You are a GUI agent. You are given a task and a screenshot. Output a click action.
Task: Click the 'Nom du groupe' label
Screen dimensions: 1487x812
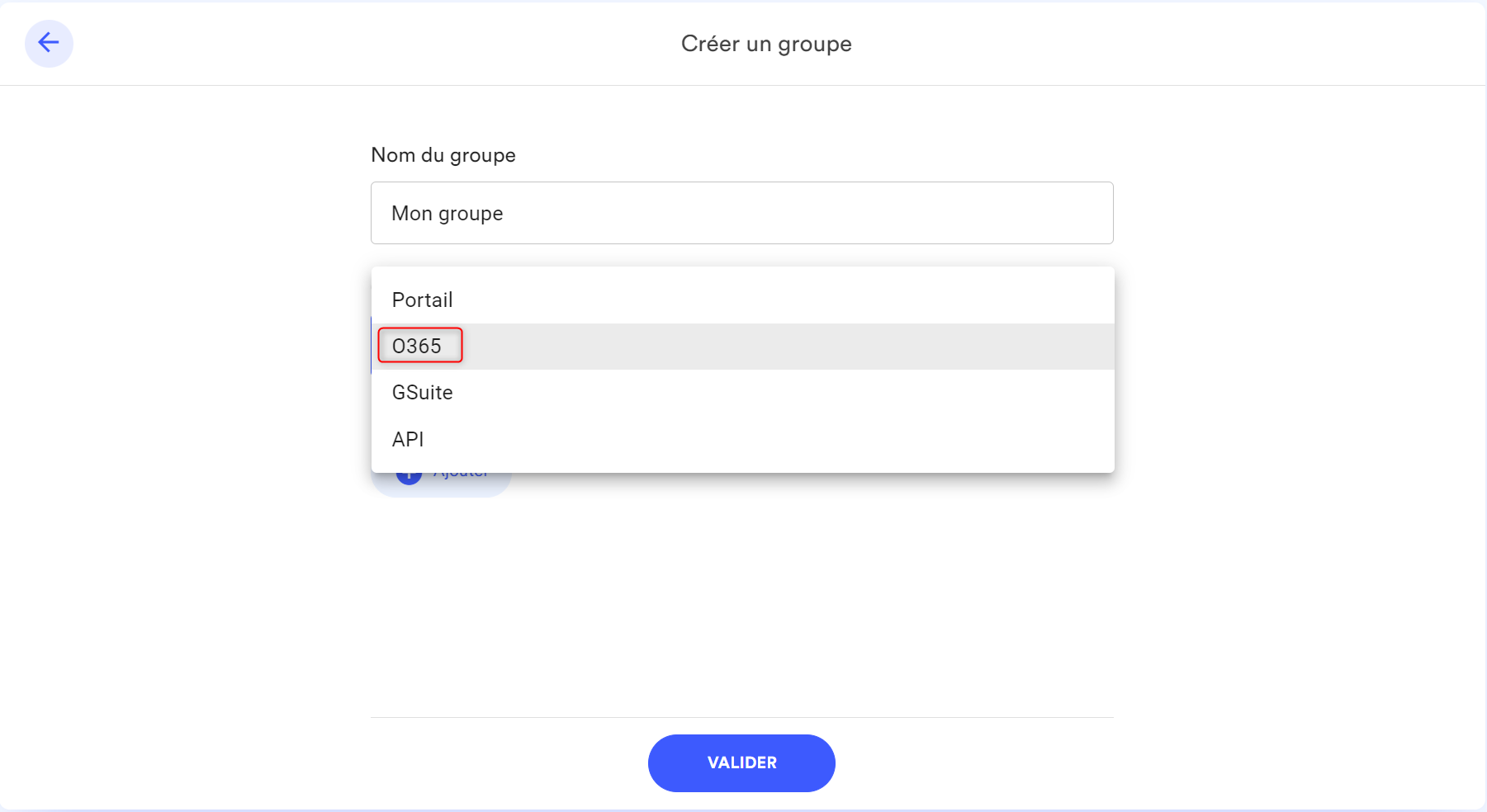click(443, 155)
